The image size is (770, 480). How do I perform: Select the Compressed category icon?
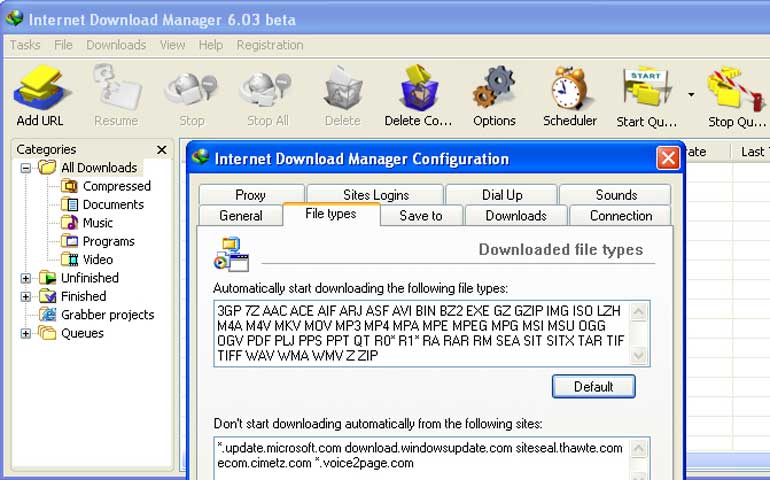click(x=69, y=186)
